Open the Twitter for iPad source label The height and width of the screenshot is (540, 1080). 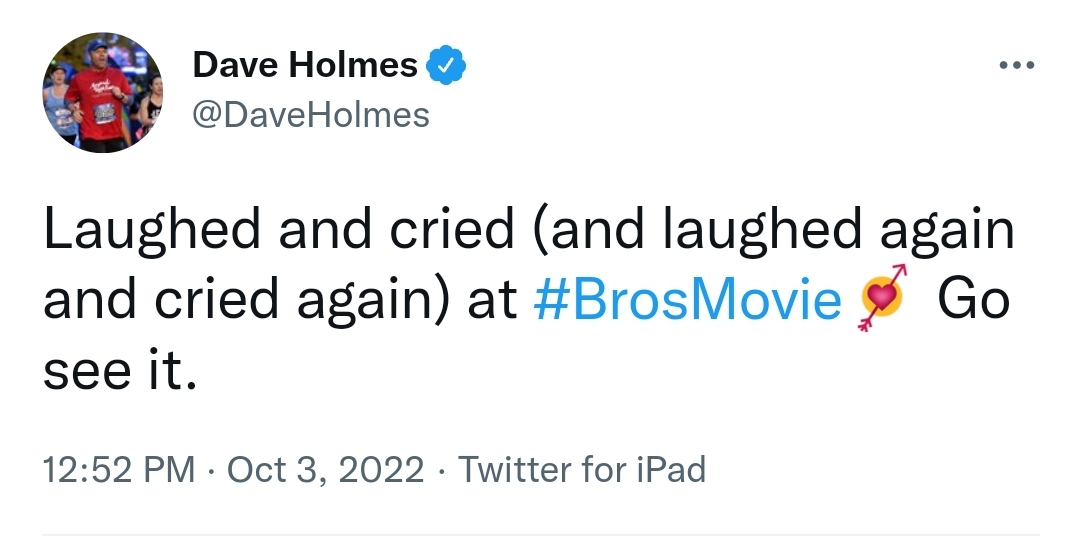(582, 470)
